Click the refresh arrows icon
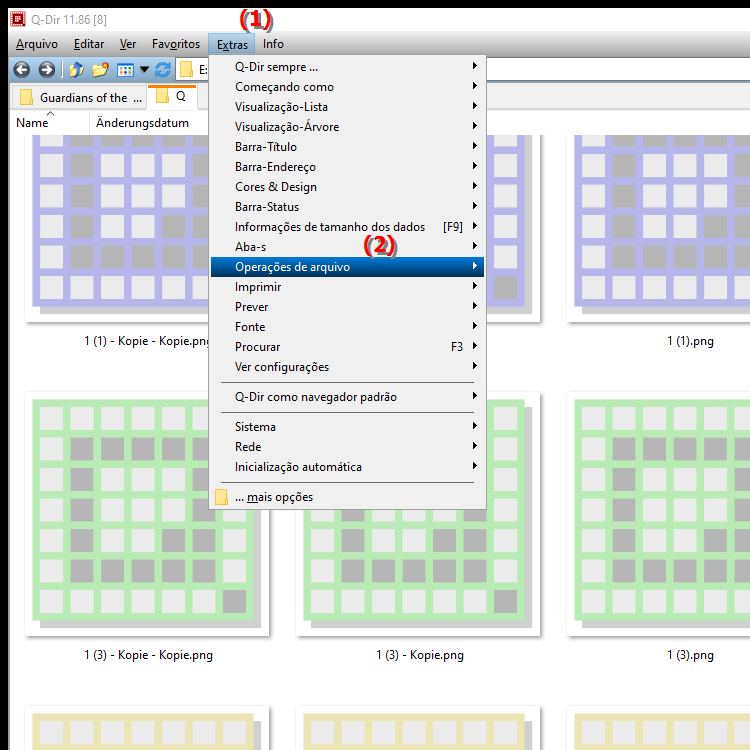Image resolution: width=750 pixels, height=750 pixels. pos(163,70)
